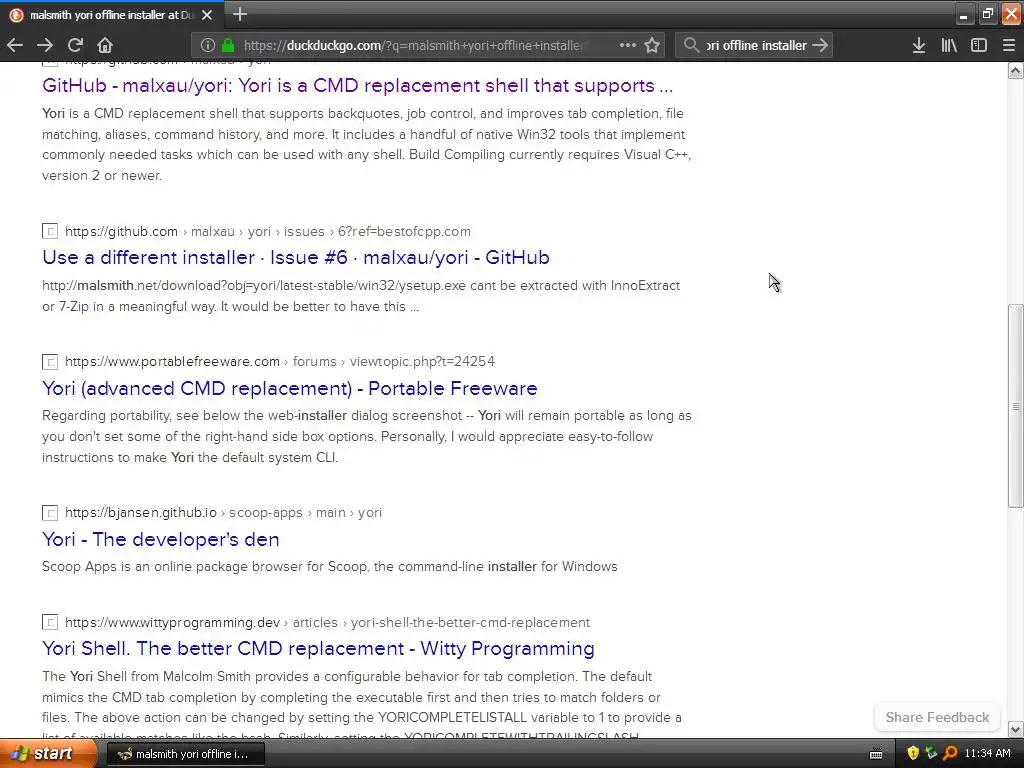Image resolution: width=1024 pixels, height=768 pixels.
Task: Open Yori Portable Freeware forum result
Action: pyautogui.click(x=290, y=389)
